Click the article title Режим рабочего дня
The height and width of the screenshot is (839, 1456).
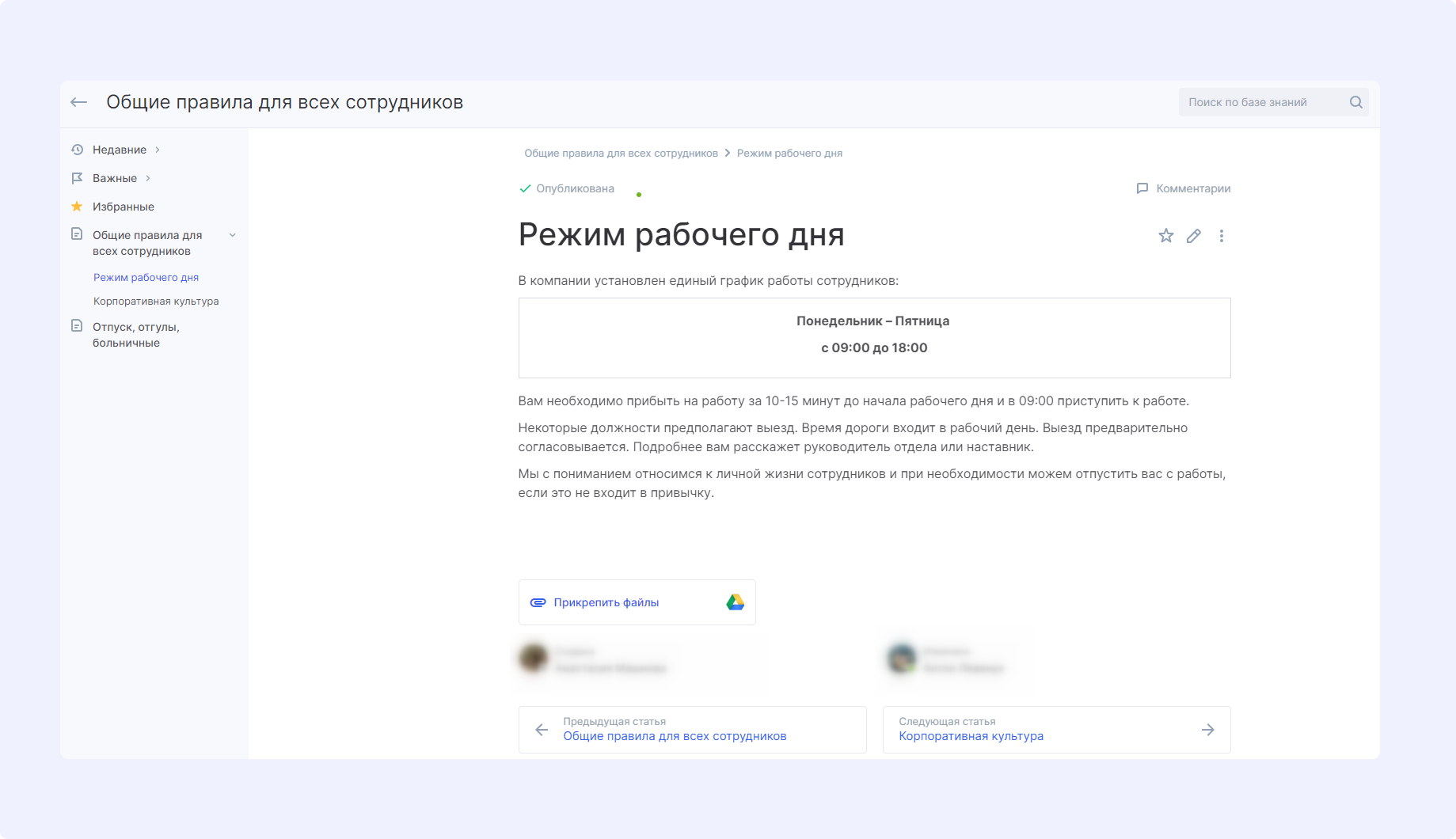[x=681, y=235]
